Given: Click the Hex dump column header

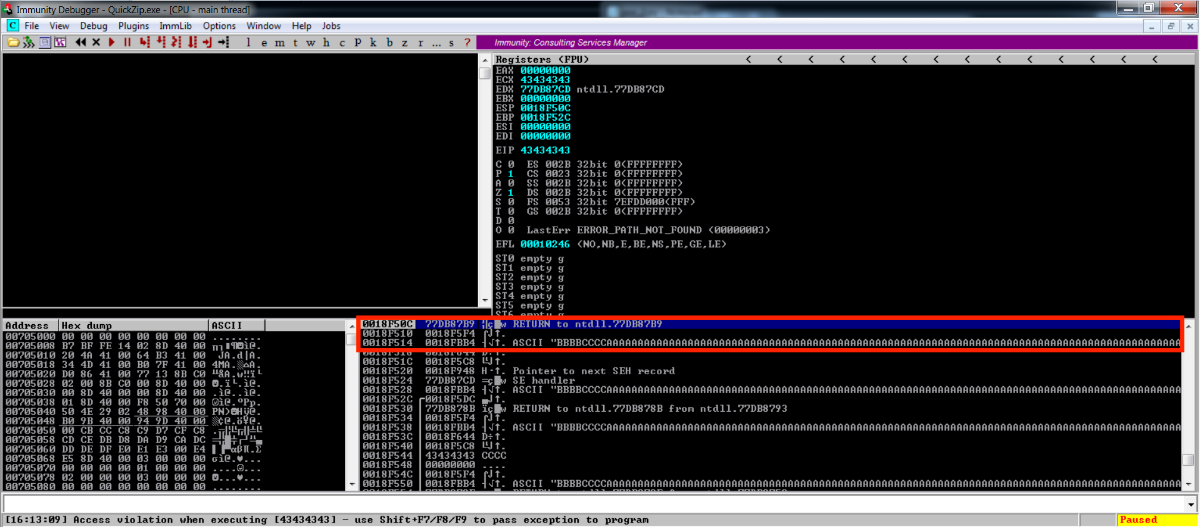Looking at the screenshot, I should [x=132, y=325].
